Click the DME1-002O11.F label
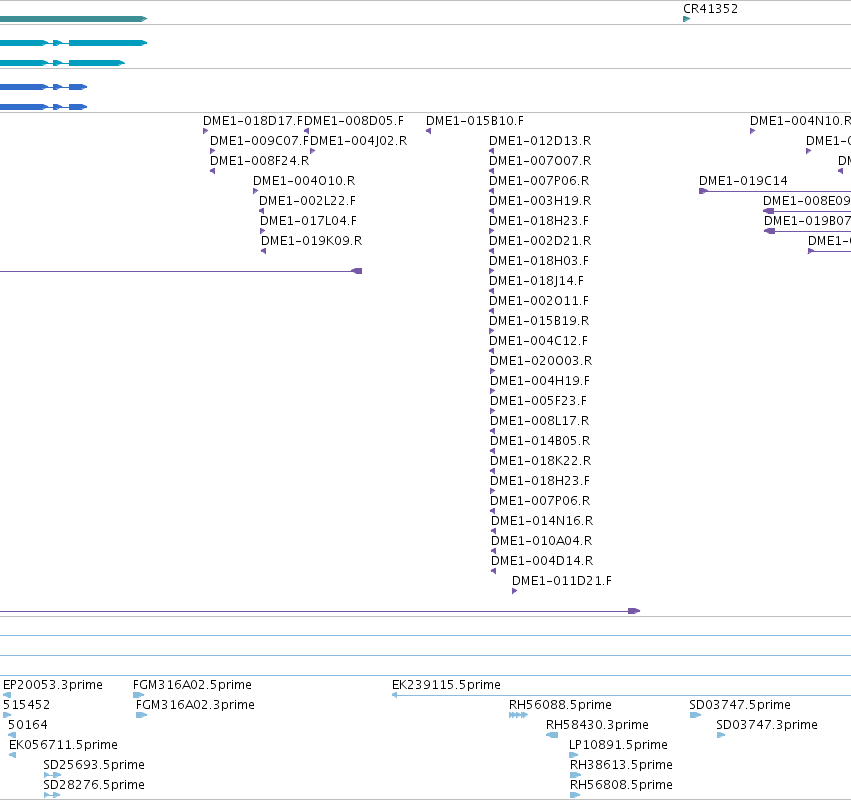The height and width of the screenshot is (800, 851). 538,301
